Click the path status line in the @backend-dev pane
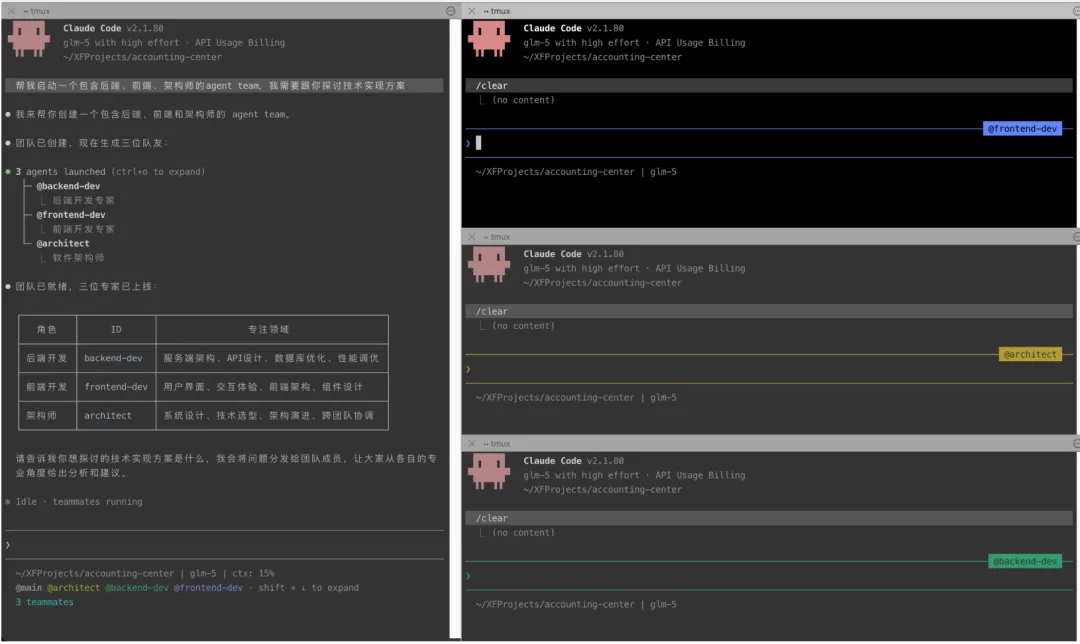 576,604
